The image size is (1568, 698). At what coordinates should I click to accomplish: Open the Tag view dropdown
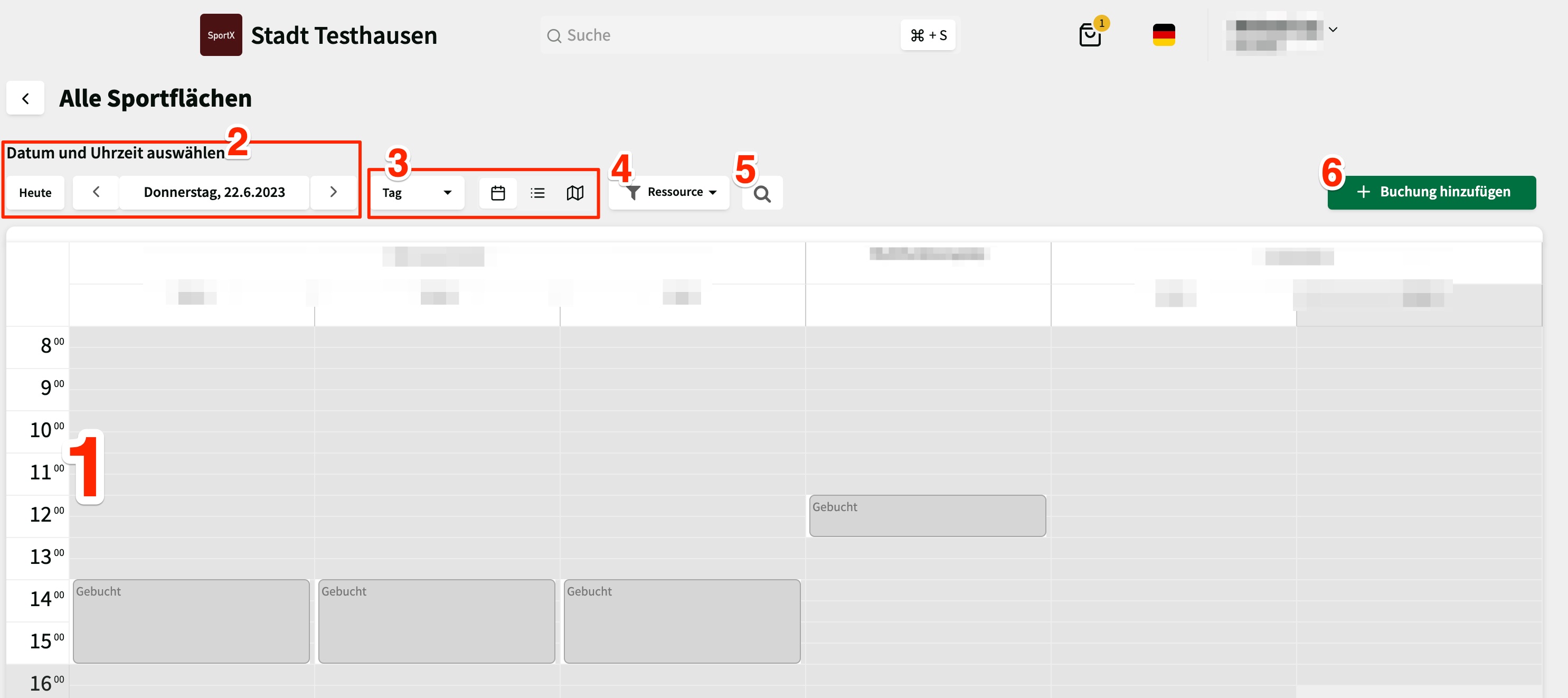[417, 193]
